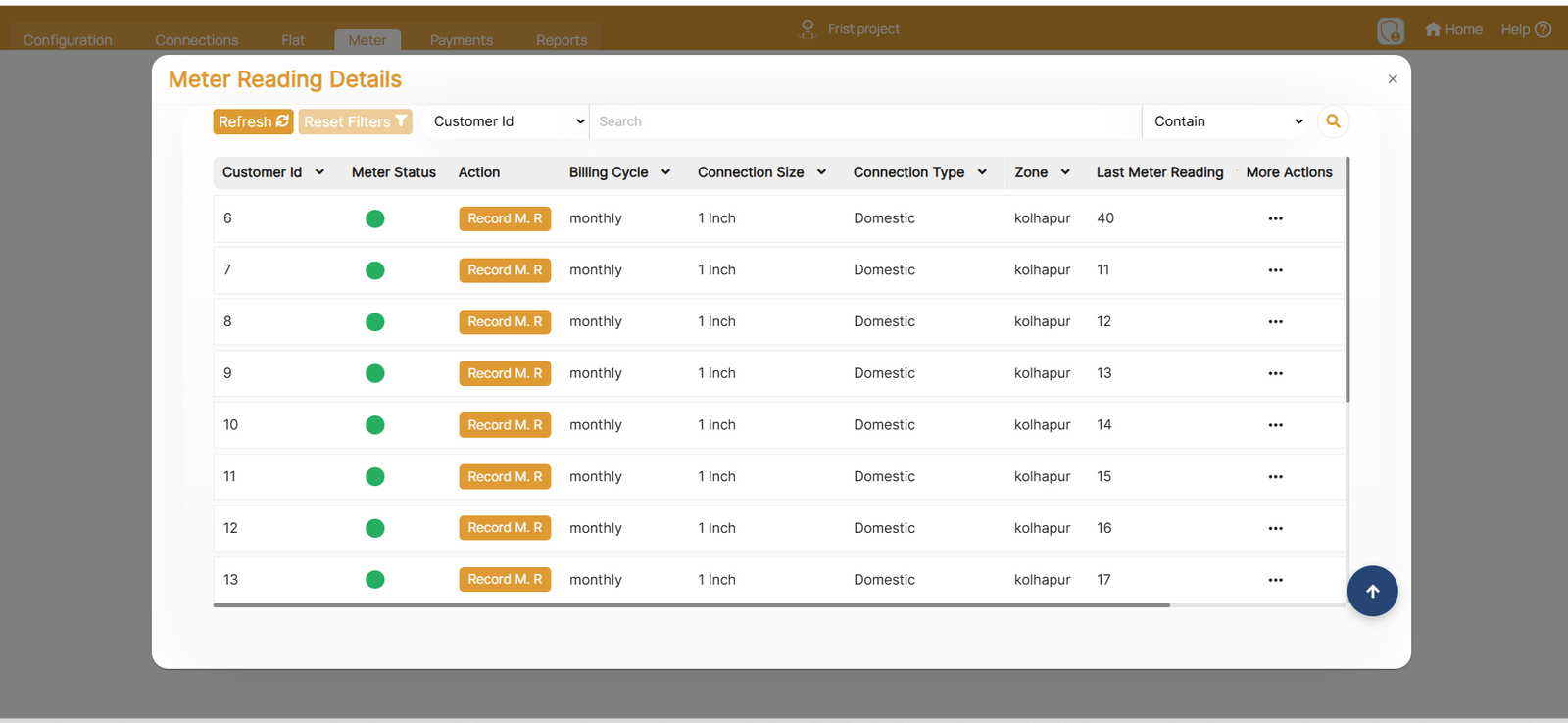Click the green meter status dot for customer 11
Viewport: 1568px width, 723px height.
point(374,477)
